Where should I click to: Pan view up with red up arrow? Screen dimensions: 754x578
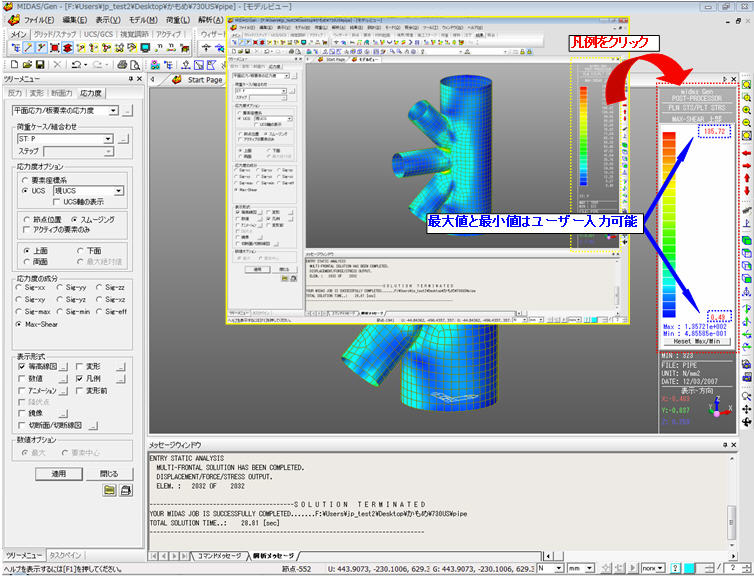[x=746, y=178]
